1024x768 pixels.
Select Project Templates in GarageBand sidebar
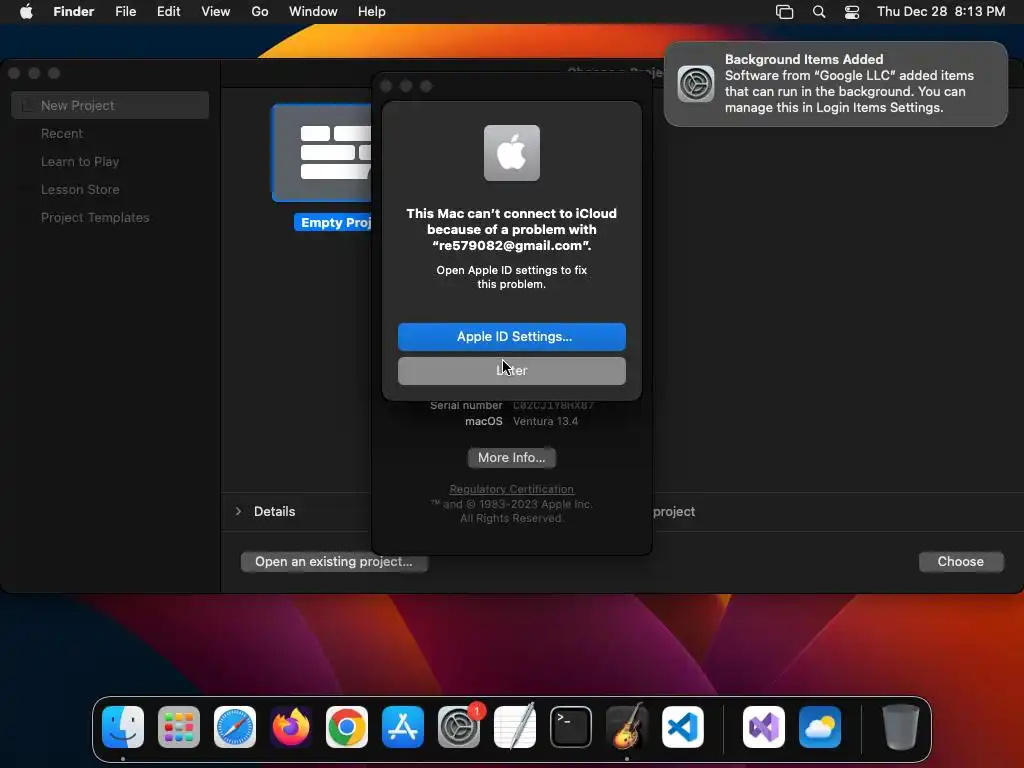click(x=95, y=217)
